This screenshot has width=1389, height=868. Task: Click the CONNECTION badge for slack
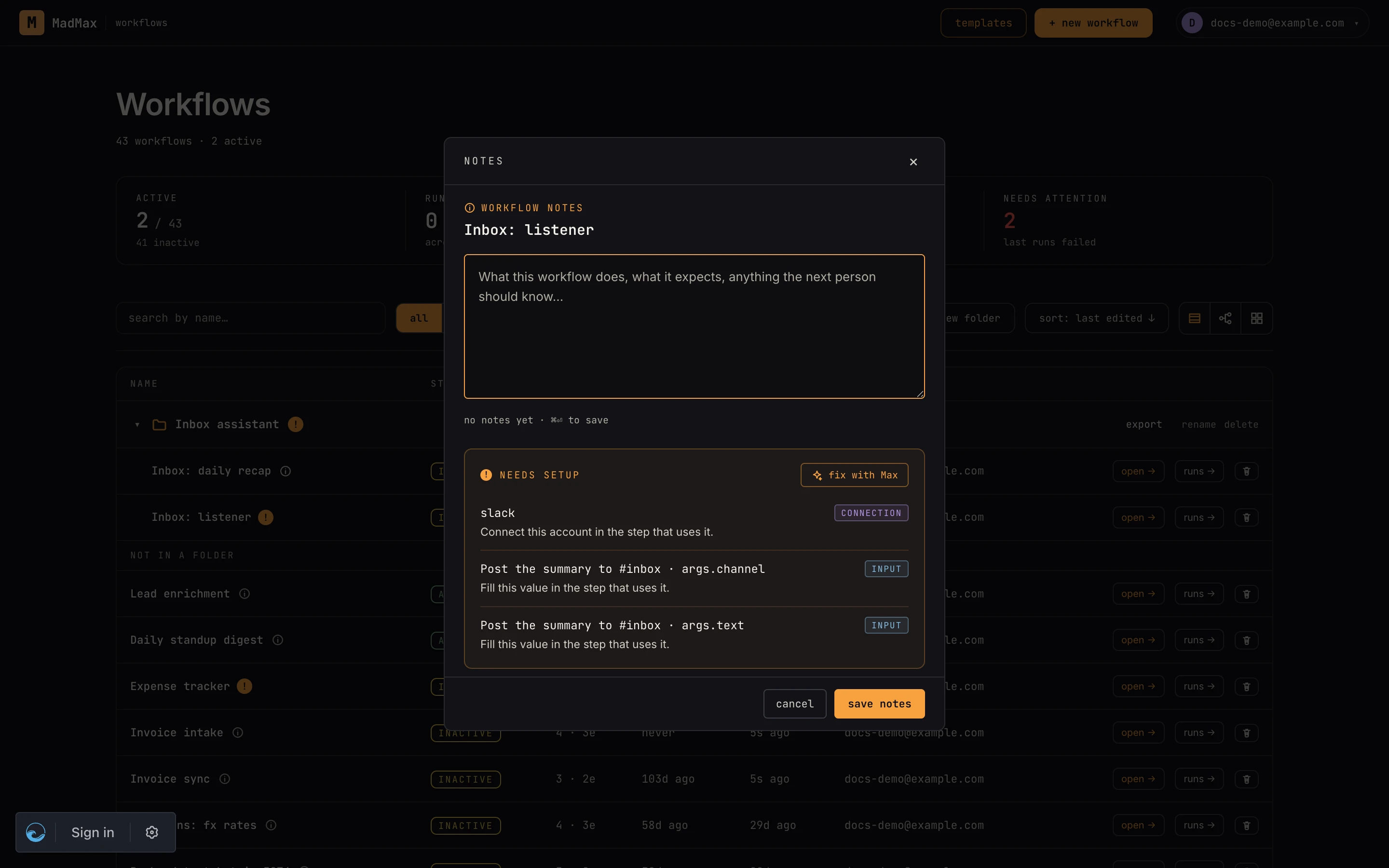(871, 513)
